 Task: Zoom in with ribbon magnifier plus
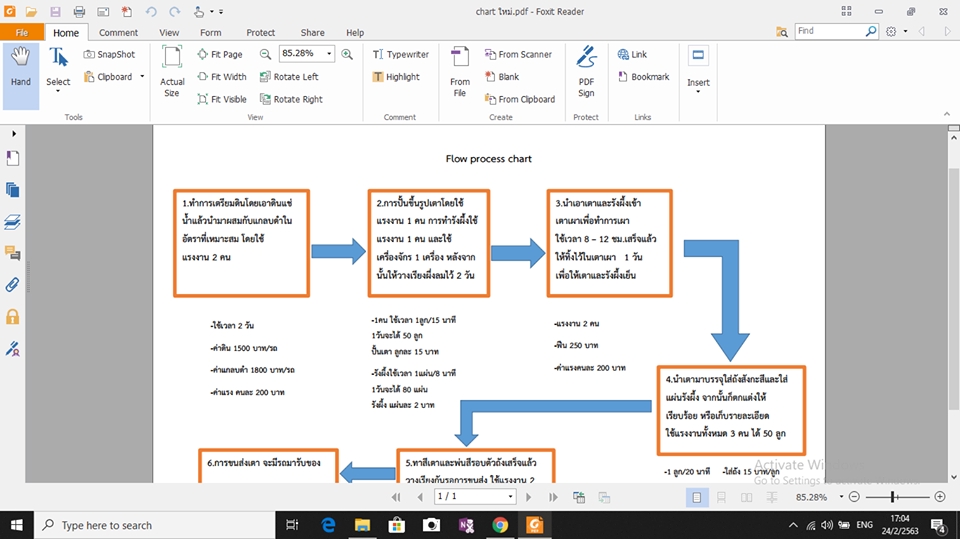(347, 54)
